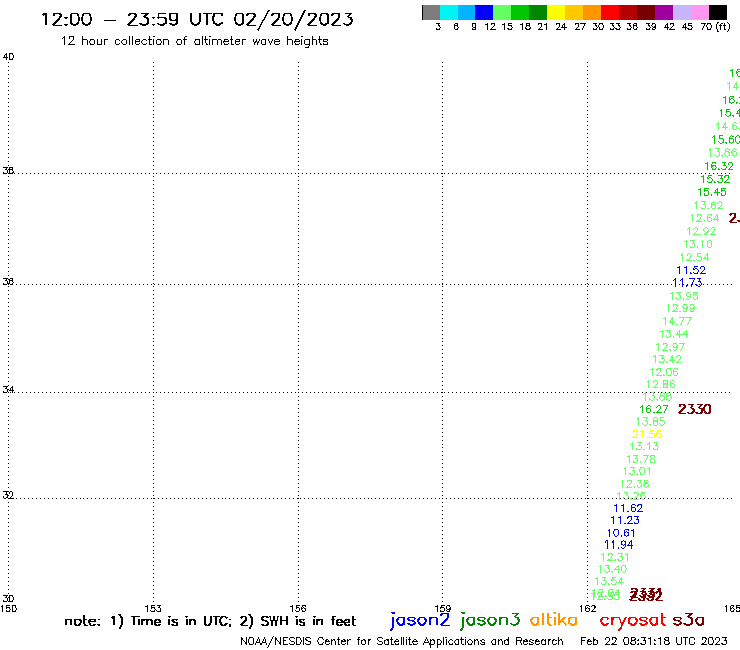Click subtitle '12 hour collection of altimeter wave heights'
The image size is (740, 650).
194,41
